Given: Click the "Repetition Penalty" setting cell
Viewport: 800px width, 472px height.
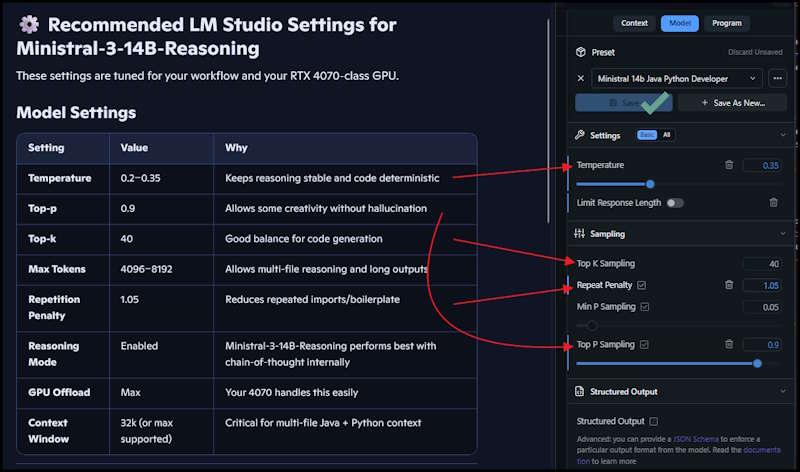Looking at the screenshot, I should (x=63, y=308).
